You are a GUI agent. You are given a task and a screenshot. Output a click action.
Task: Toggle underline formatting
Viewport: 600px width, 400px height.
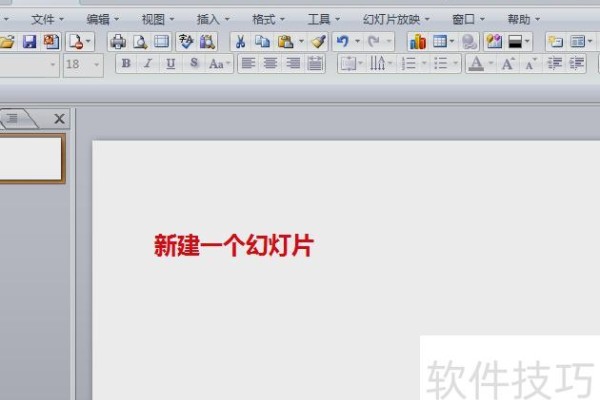pos(171,64)
